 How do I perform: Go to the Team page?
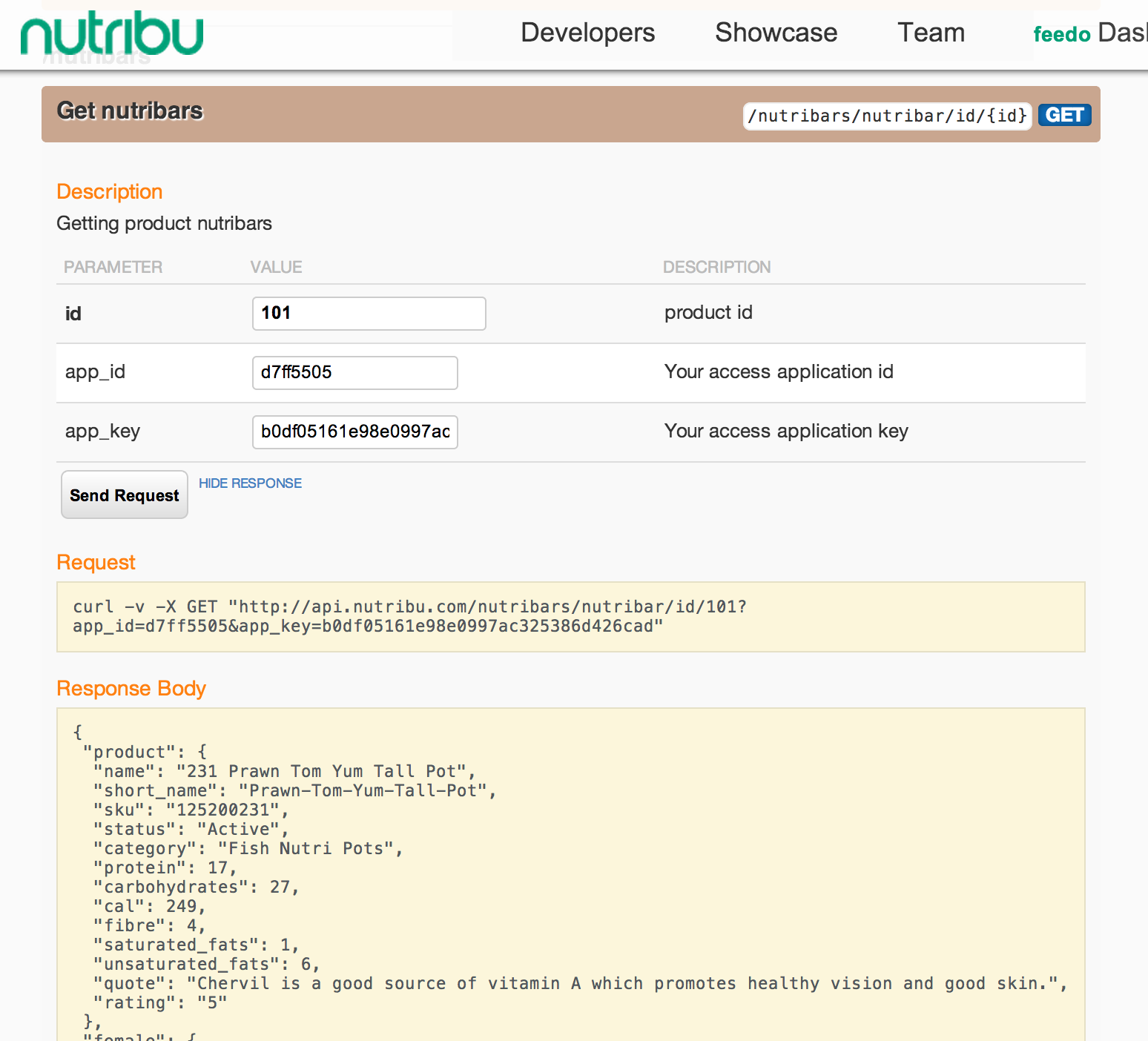click(931, 33)
